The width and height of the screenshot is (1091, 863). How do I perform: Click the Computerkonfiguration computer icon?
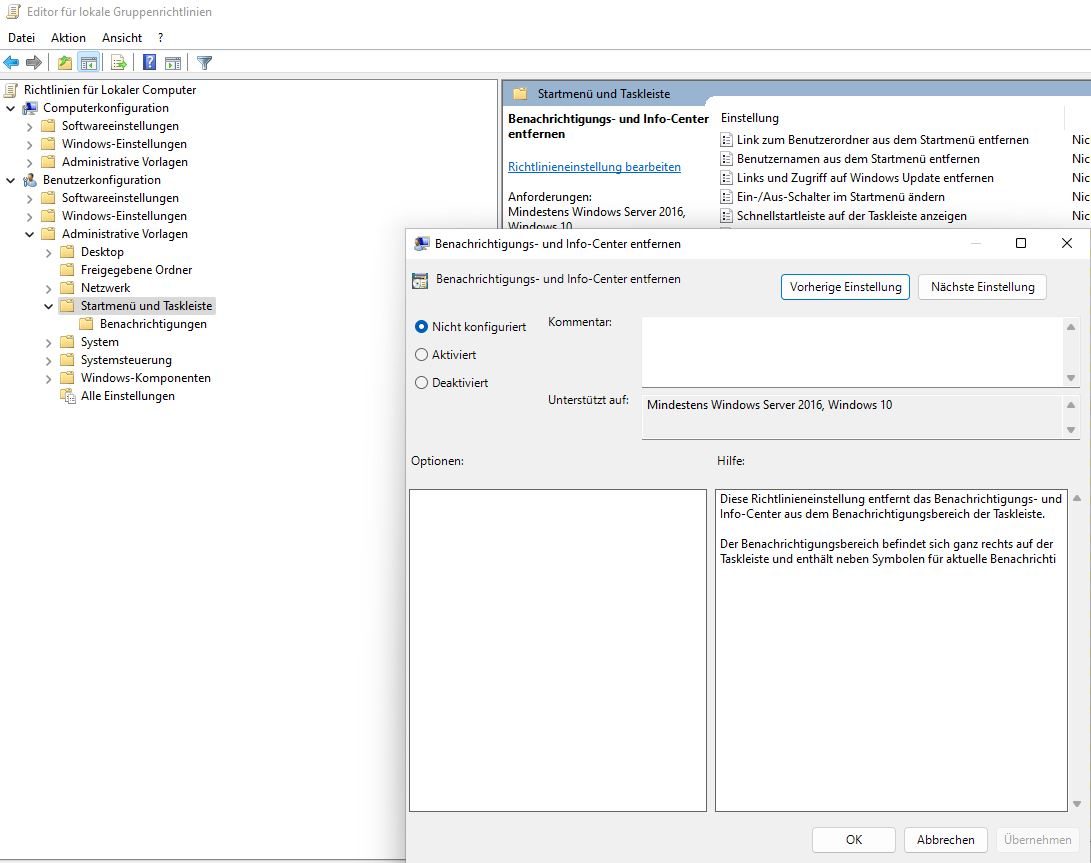[x=30, y=108]
